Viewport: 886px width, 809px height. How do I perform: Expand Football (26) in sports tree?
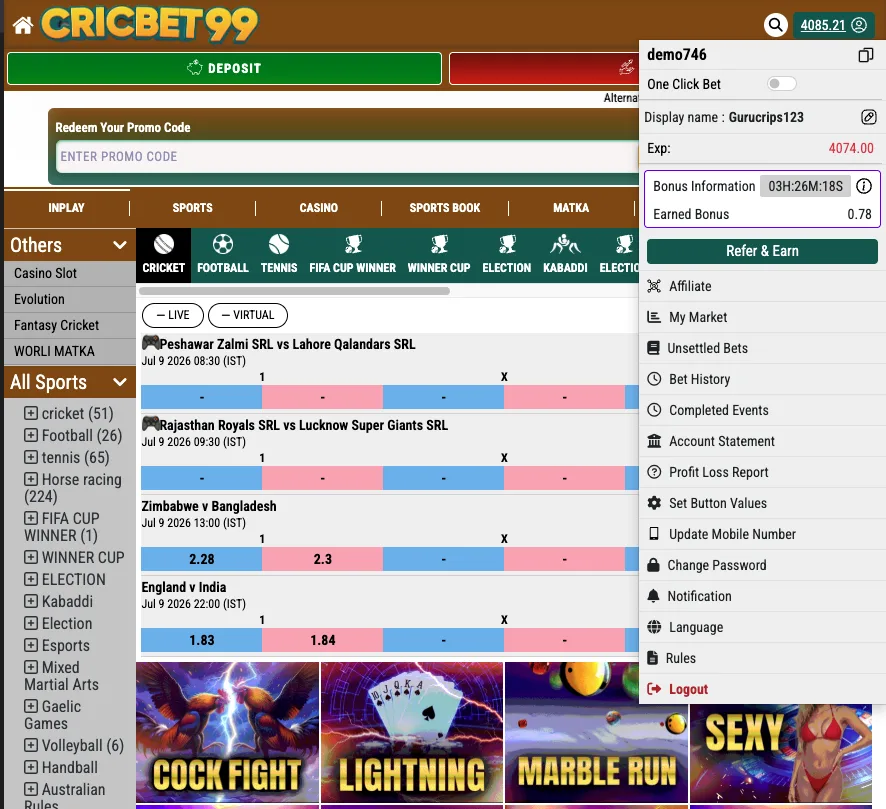click(31, 435)
